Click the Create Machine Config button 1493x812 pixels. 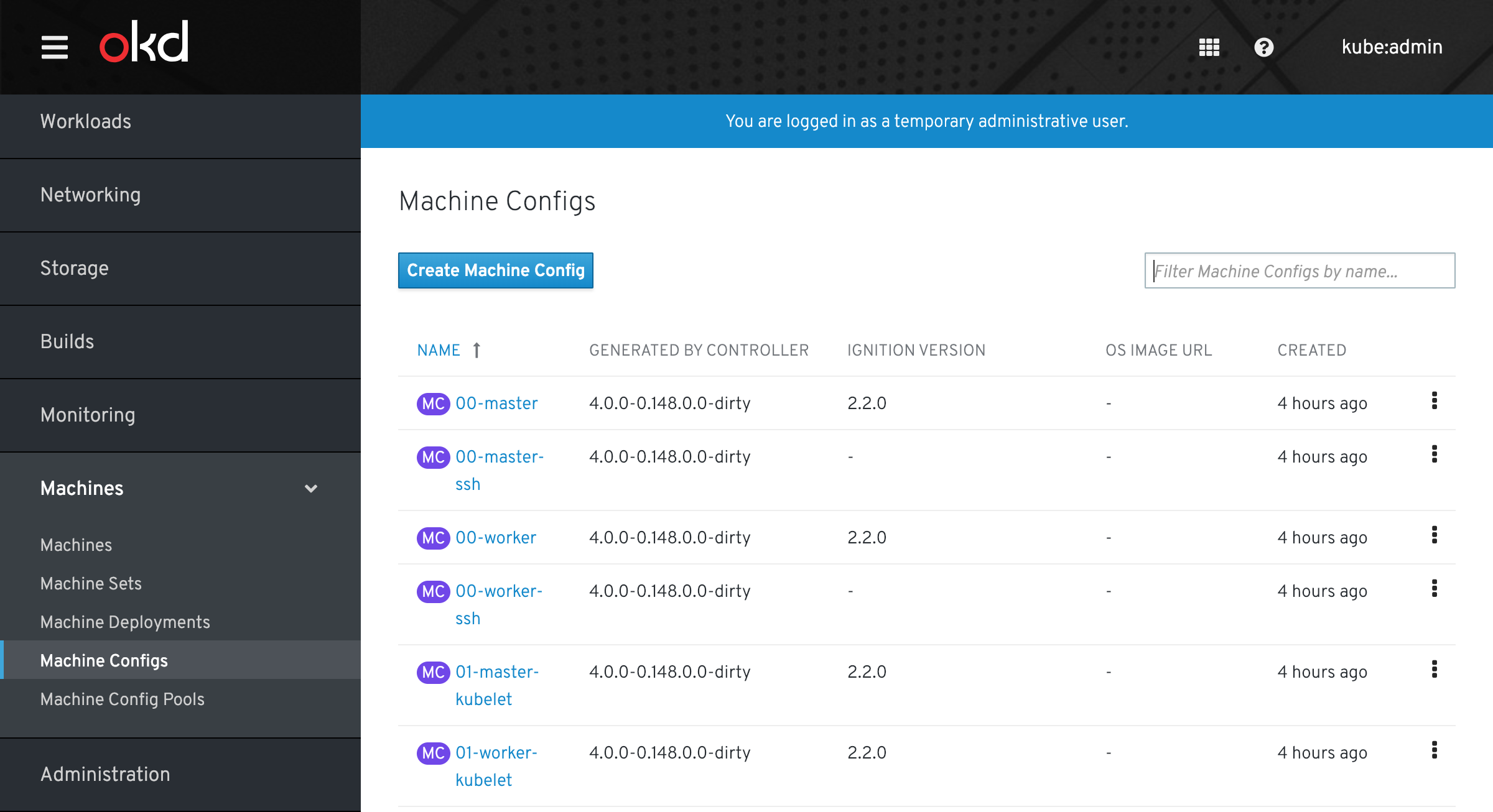point(495,270)
